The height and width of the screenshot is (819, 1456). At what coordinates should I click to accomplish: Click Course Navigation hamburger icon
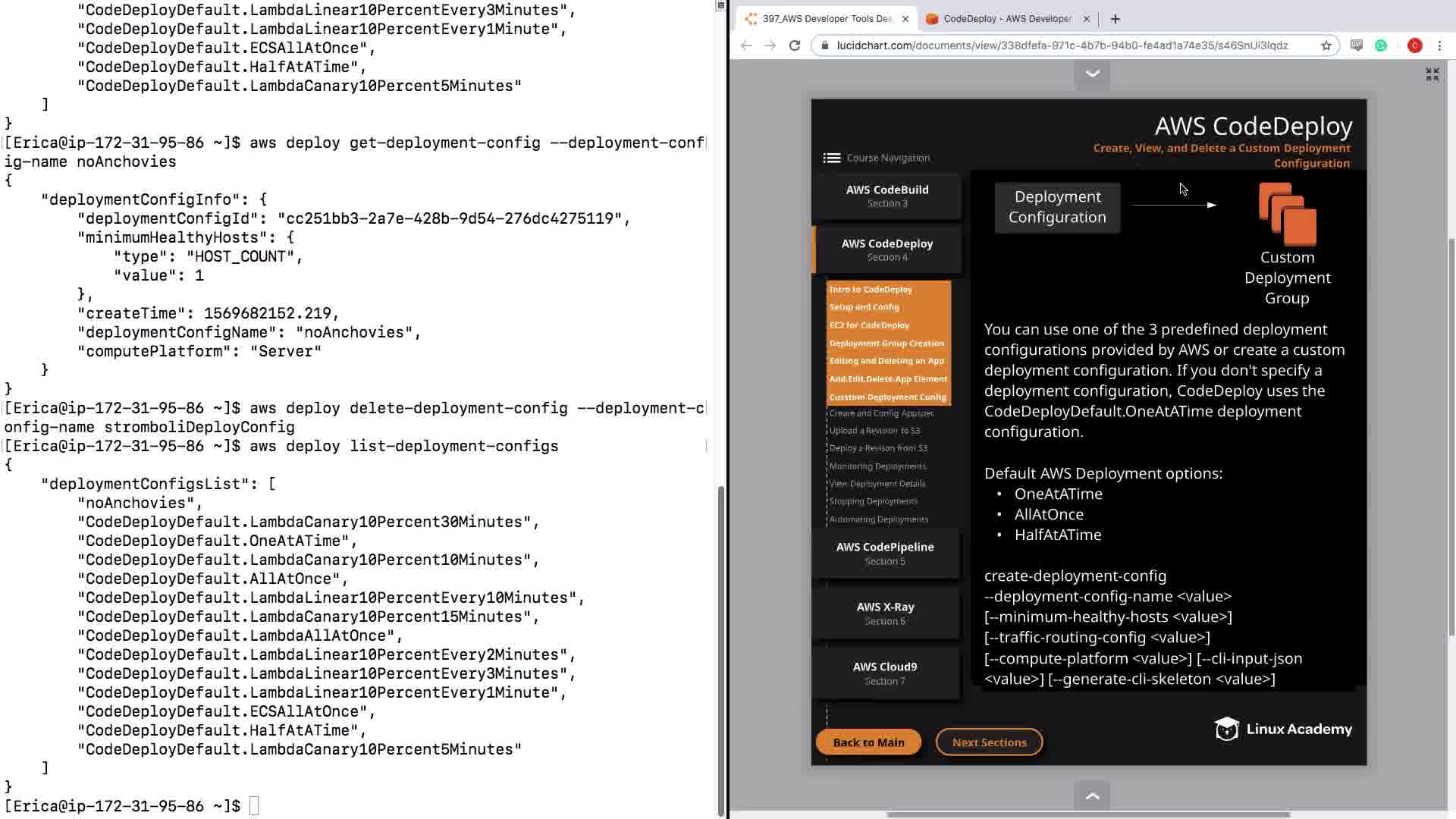point(831,158)
